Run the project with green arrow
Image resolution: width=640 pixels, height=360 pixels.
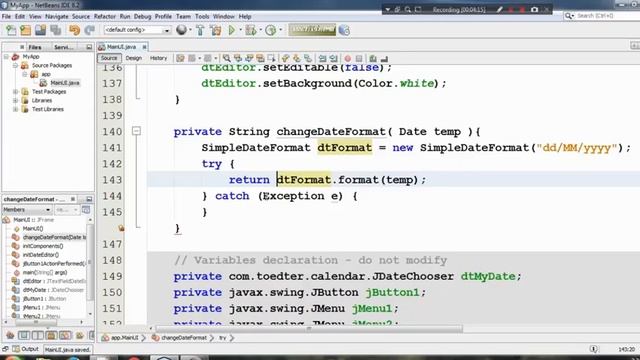tap(231, 30)
